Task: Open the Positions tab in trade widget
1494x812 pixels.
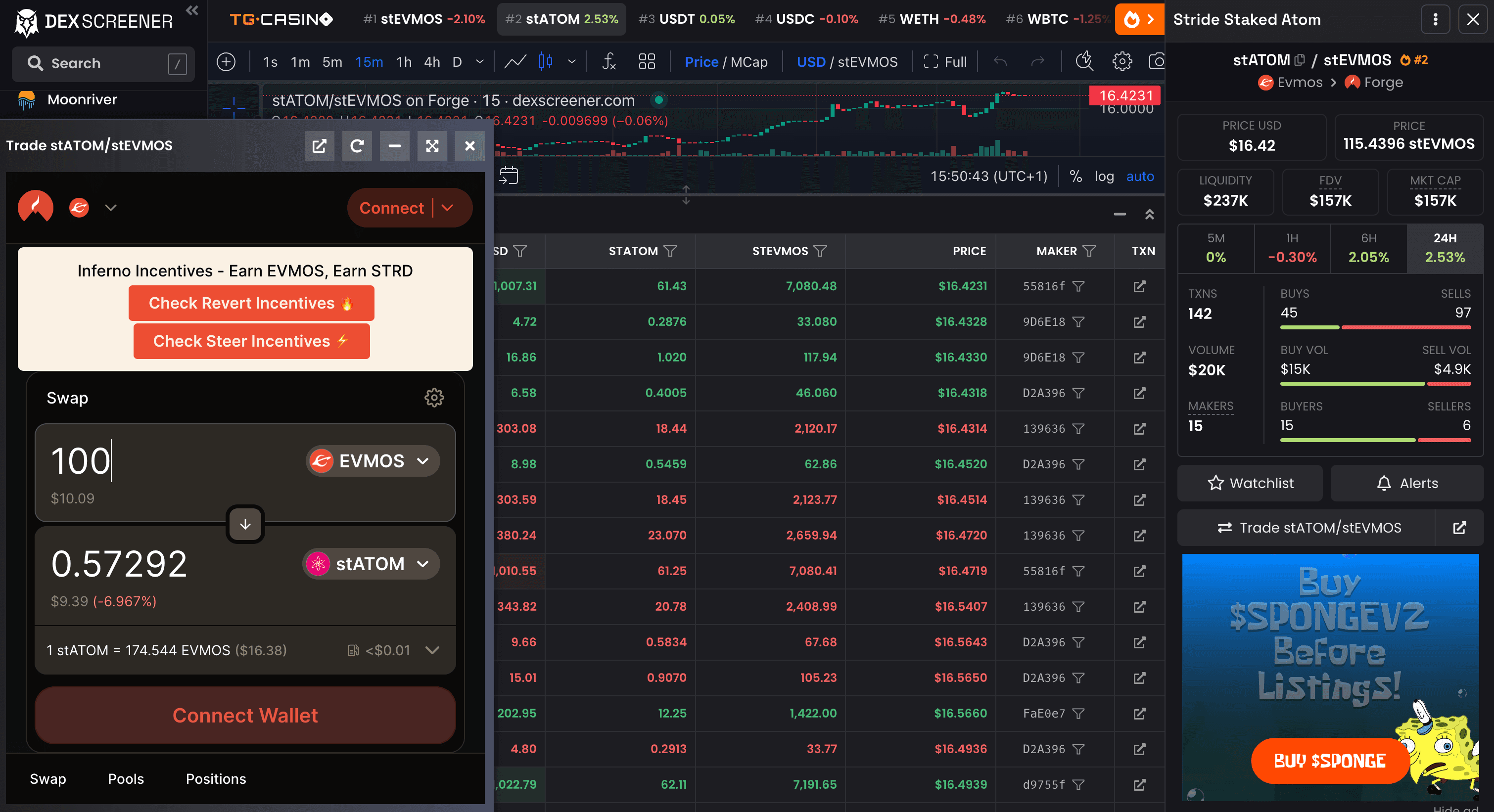Action: click(x=216, y=778)
